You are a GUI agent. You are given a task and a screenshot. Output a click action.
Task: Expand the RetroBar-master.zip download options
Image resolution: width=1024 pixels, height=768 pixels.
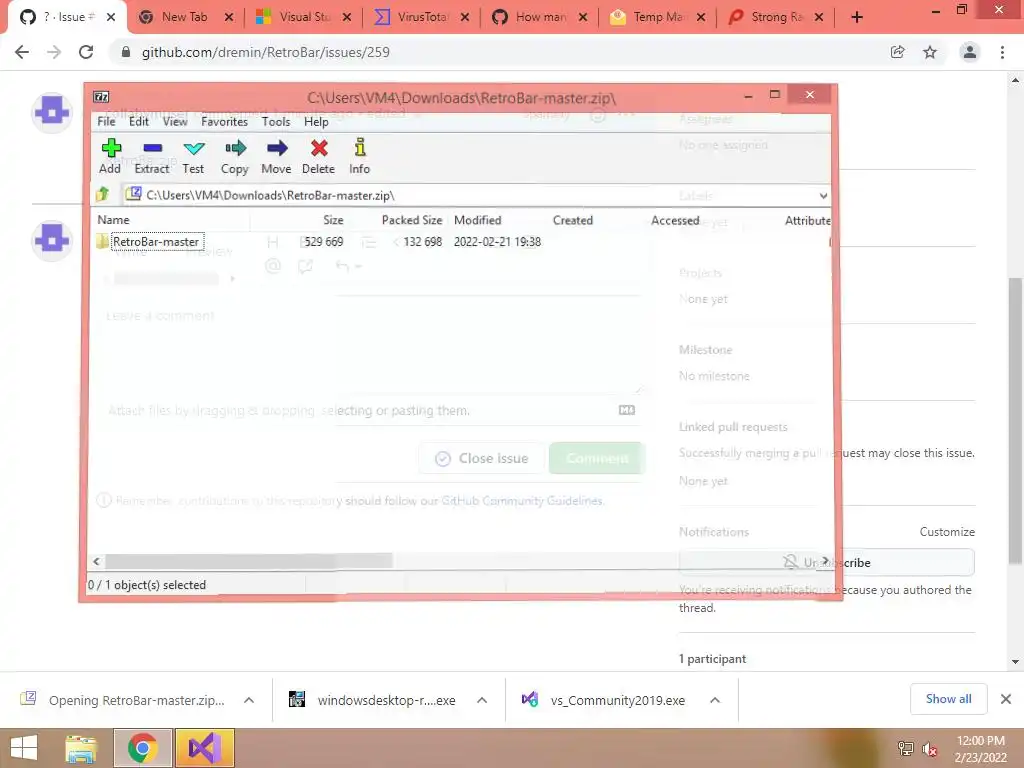249,700
